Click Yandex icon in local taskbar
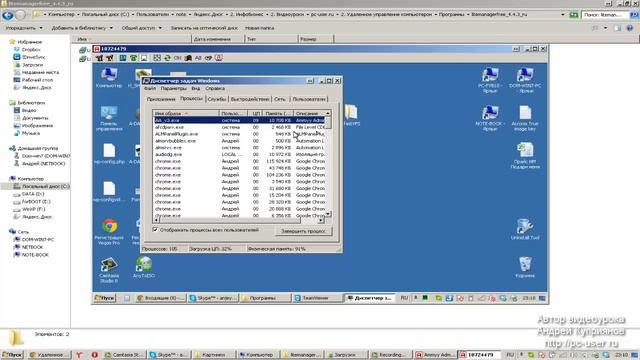The height and width of the screenshot is (360, 640). point(79,355)
